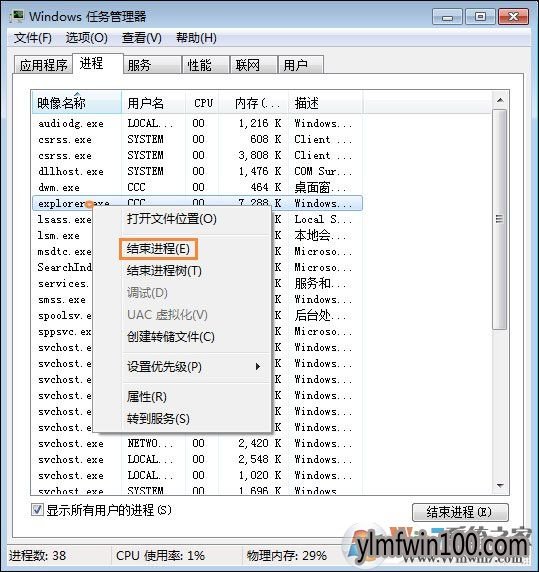Switch to the 服务 tab
Viewport: 539px width, 572px height.
(152, 65)
